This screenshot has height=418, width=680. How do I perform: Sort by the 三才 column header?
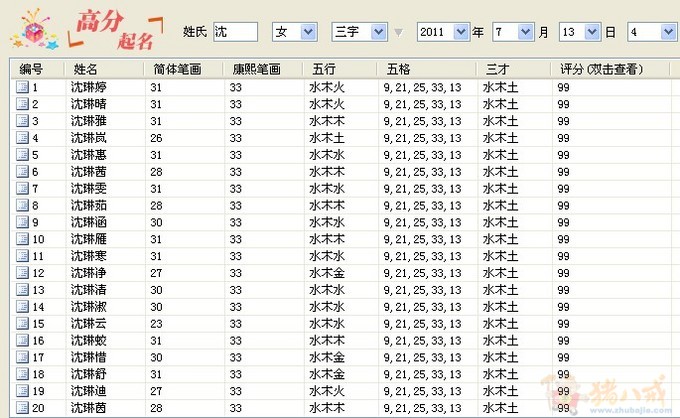514,69
